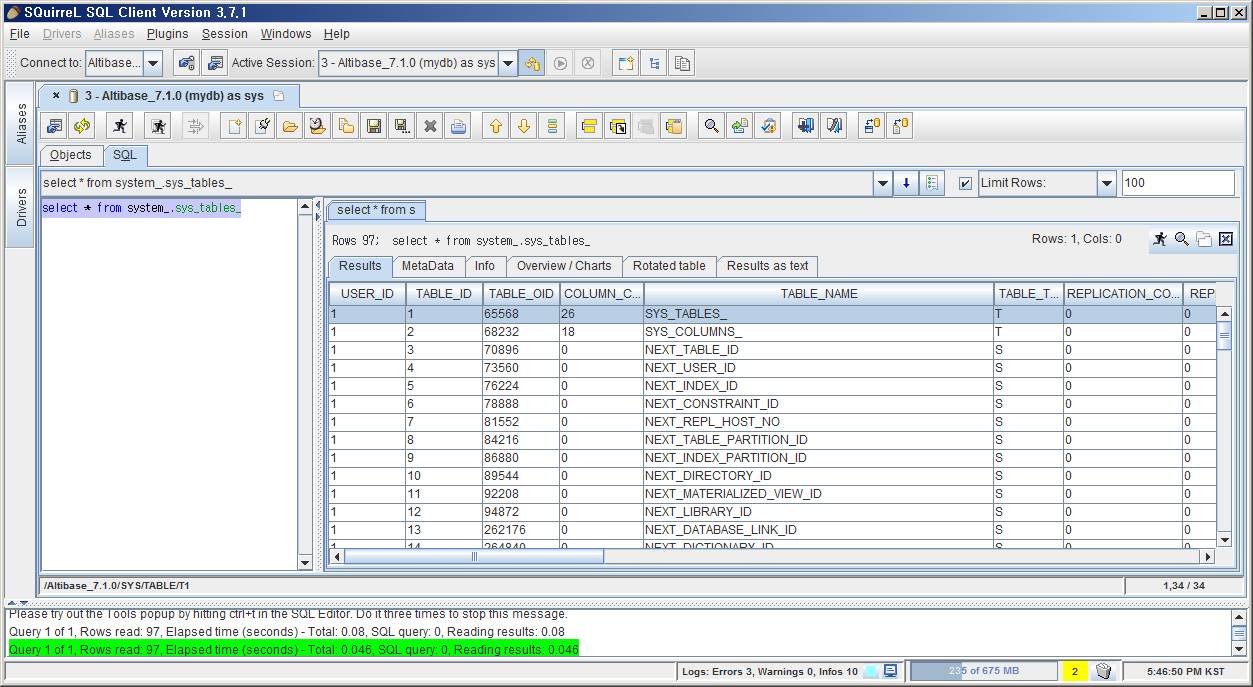Open the Connect to alias dropdown
The height and width of the screenshot is (687, 1253).
point(153,63)
